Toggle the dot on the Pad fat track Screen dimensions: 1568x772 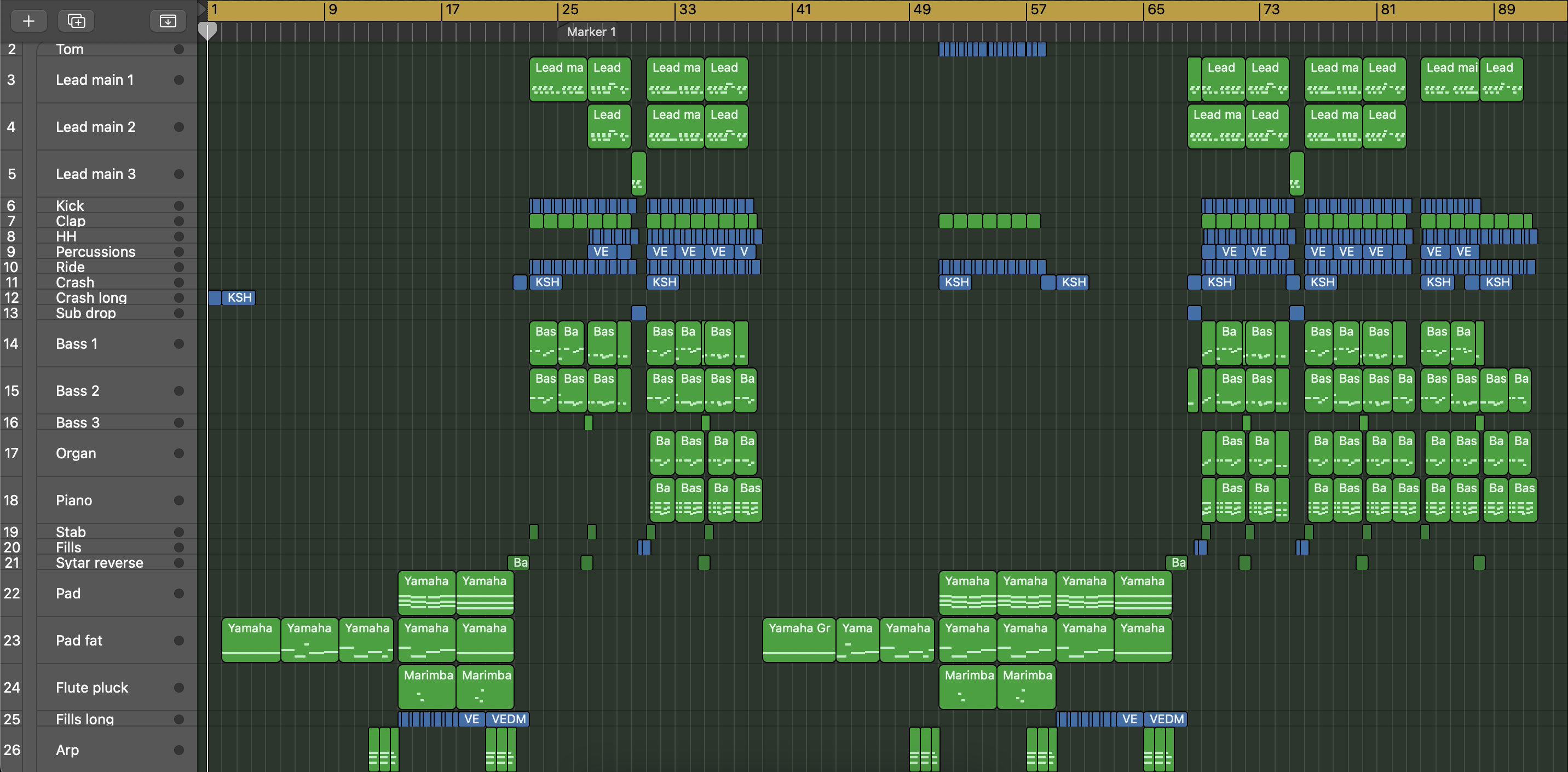click(x=179, y=641)
